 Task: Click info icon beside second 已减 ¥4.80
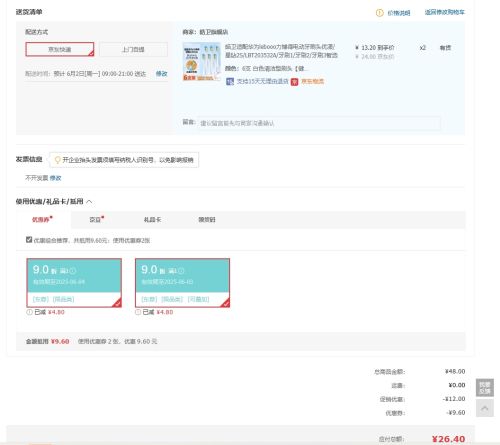[138, 312]
